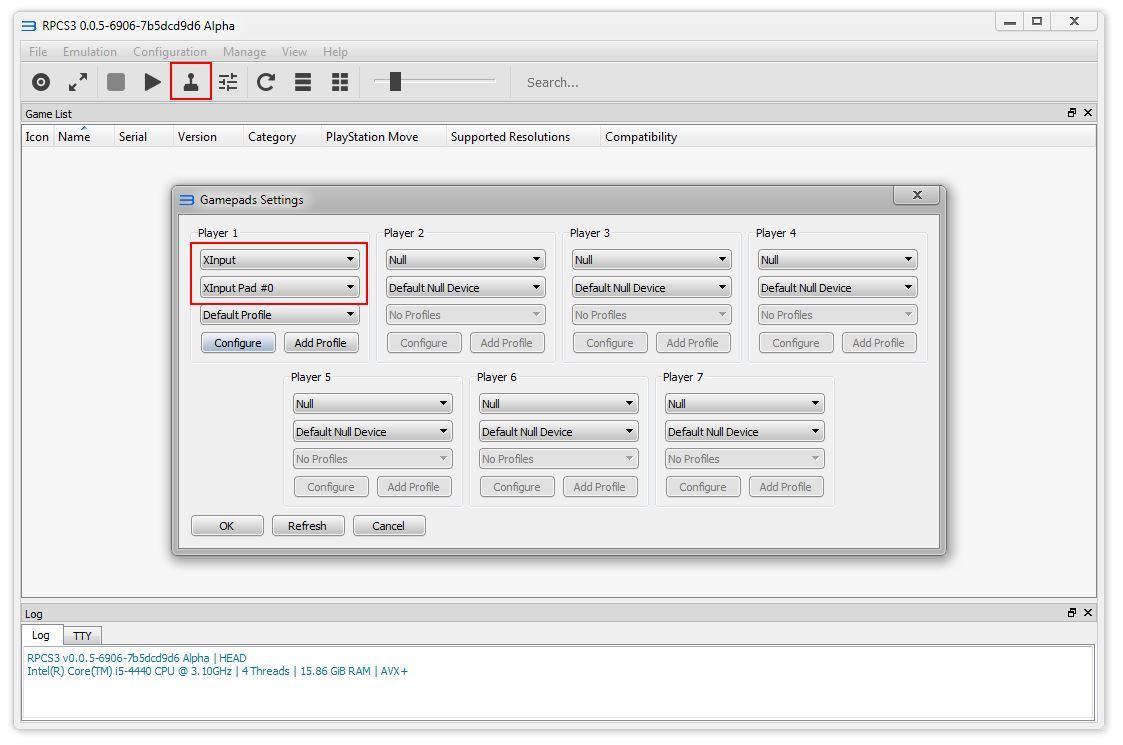Click the RPCS3 logo in title bar
Viewport: 1123px width, 745px height.
(x=29, y=26)
